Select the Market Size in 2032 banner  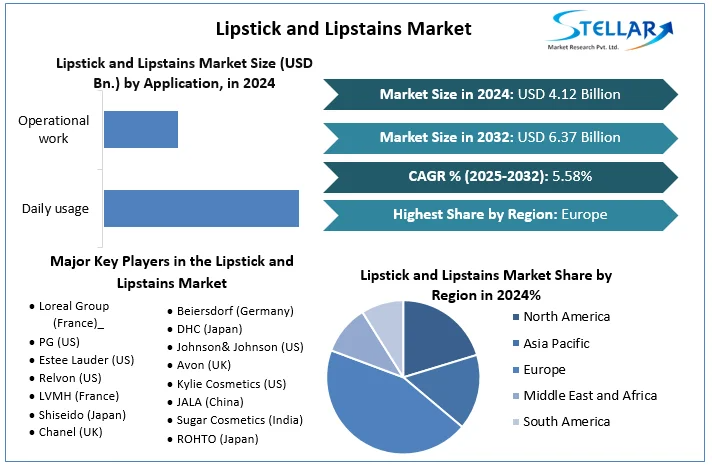500,137
